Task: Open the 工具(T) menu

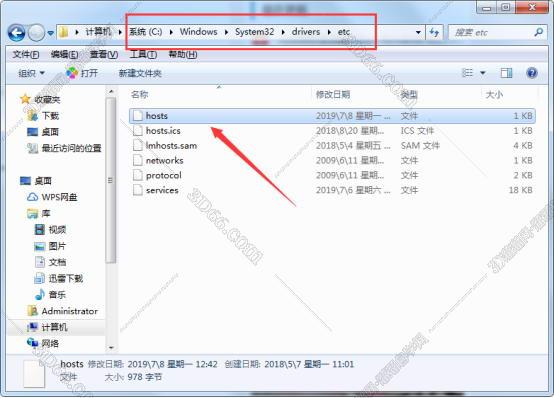Action: (x=143, y=54)
